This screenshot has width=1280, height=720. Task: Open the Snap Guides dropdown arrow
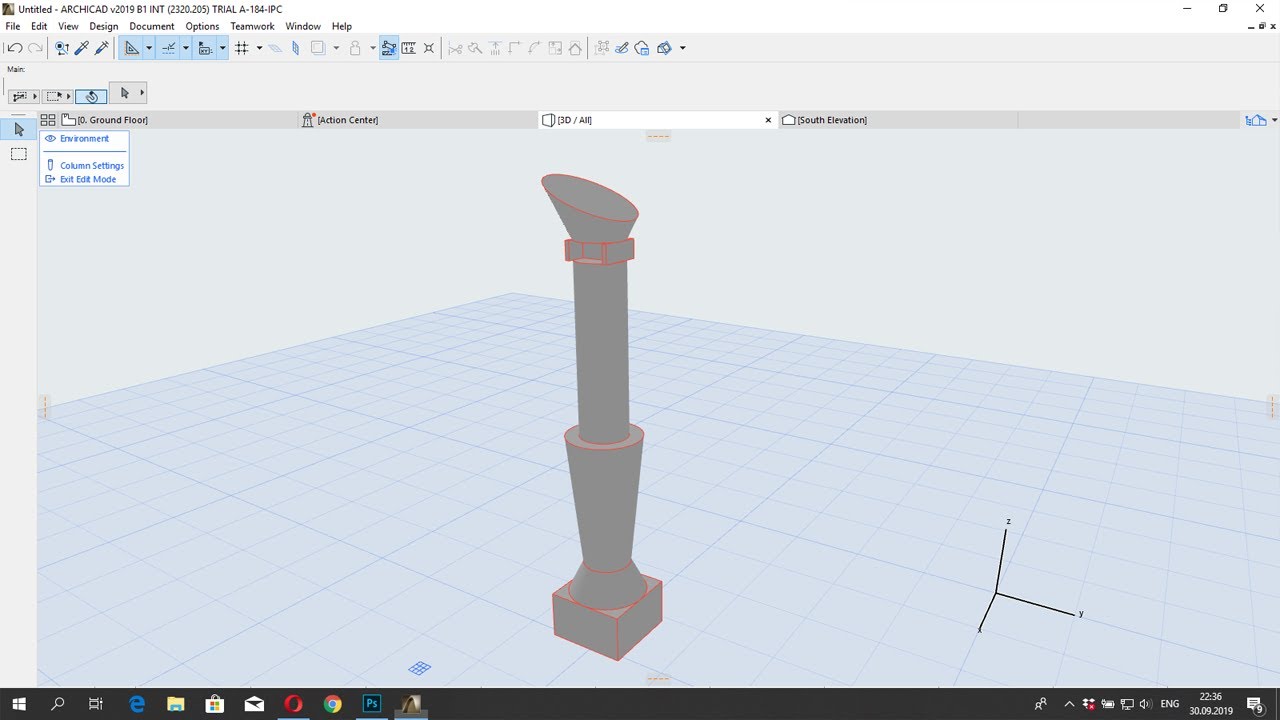(x=186, y=48)
